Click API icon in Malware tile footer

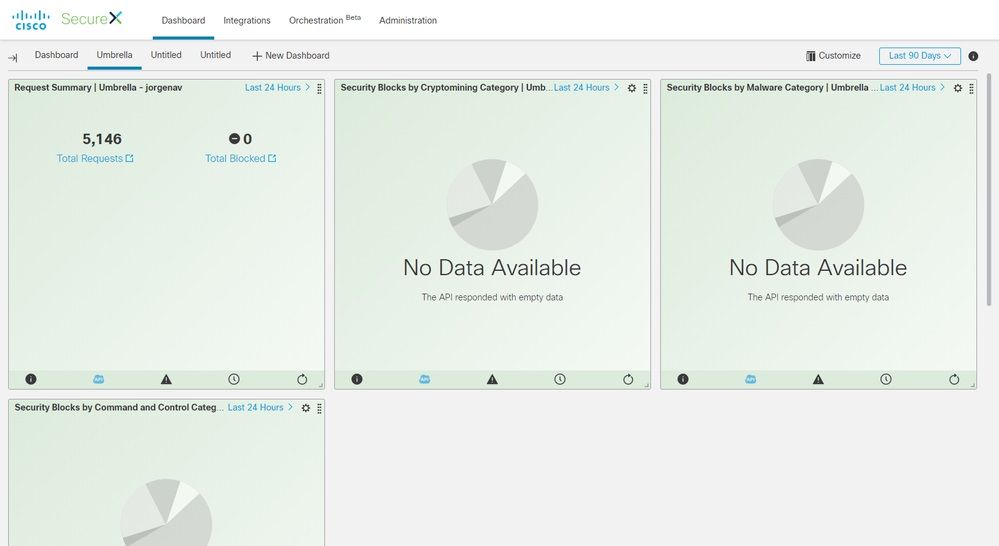(x=751, y=379)
